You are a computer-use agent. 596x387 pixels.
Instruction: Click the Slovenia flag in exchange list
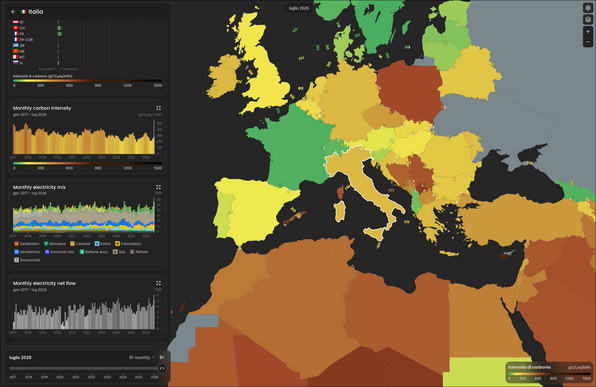(x=16, y=63)
